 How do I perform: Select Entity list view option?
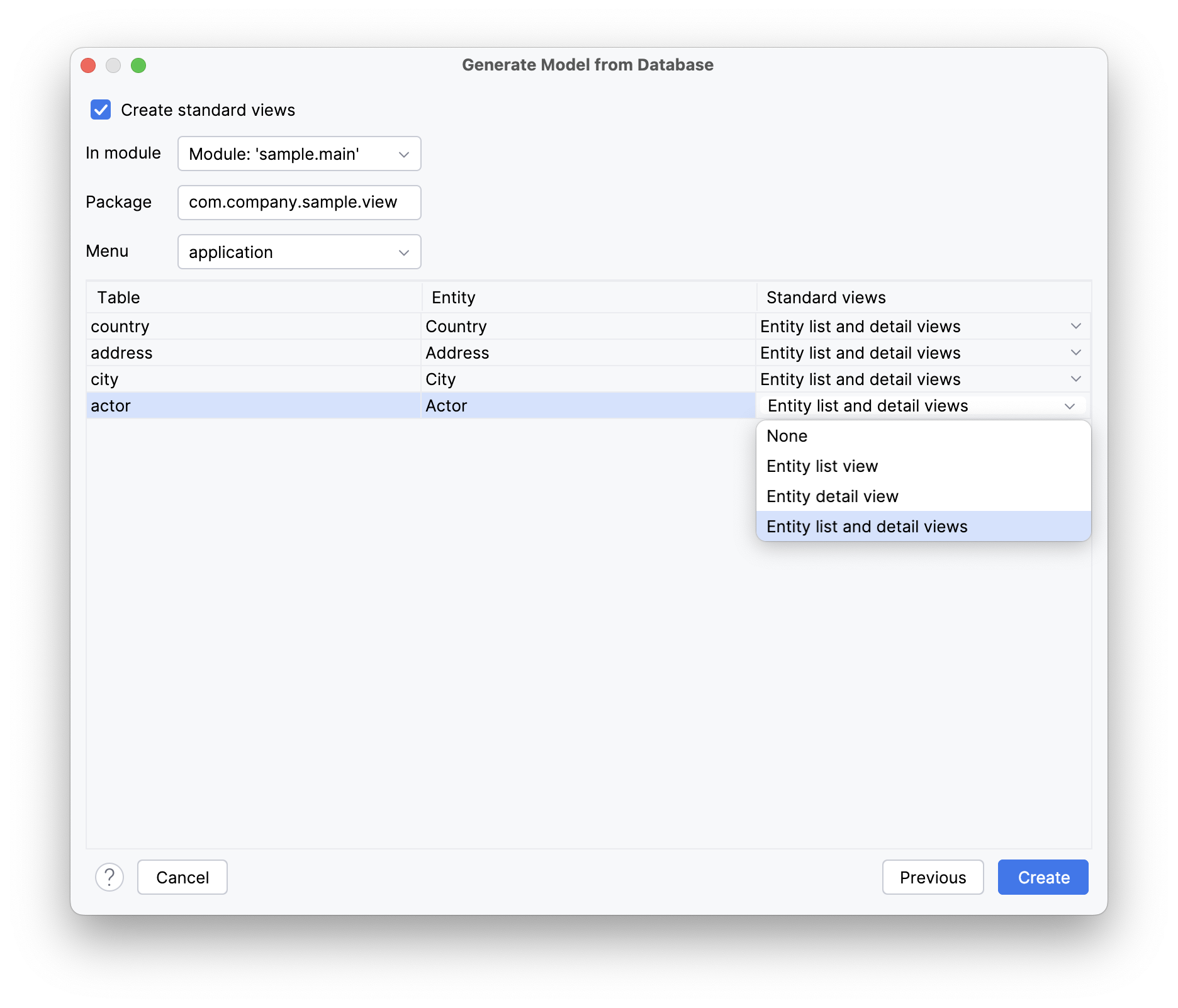pos(822,466)
